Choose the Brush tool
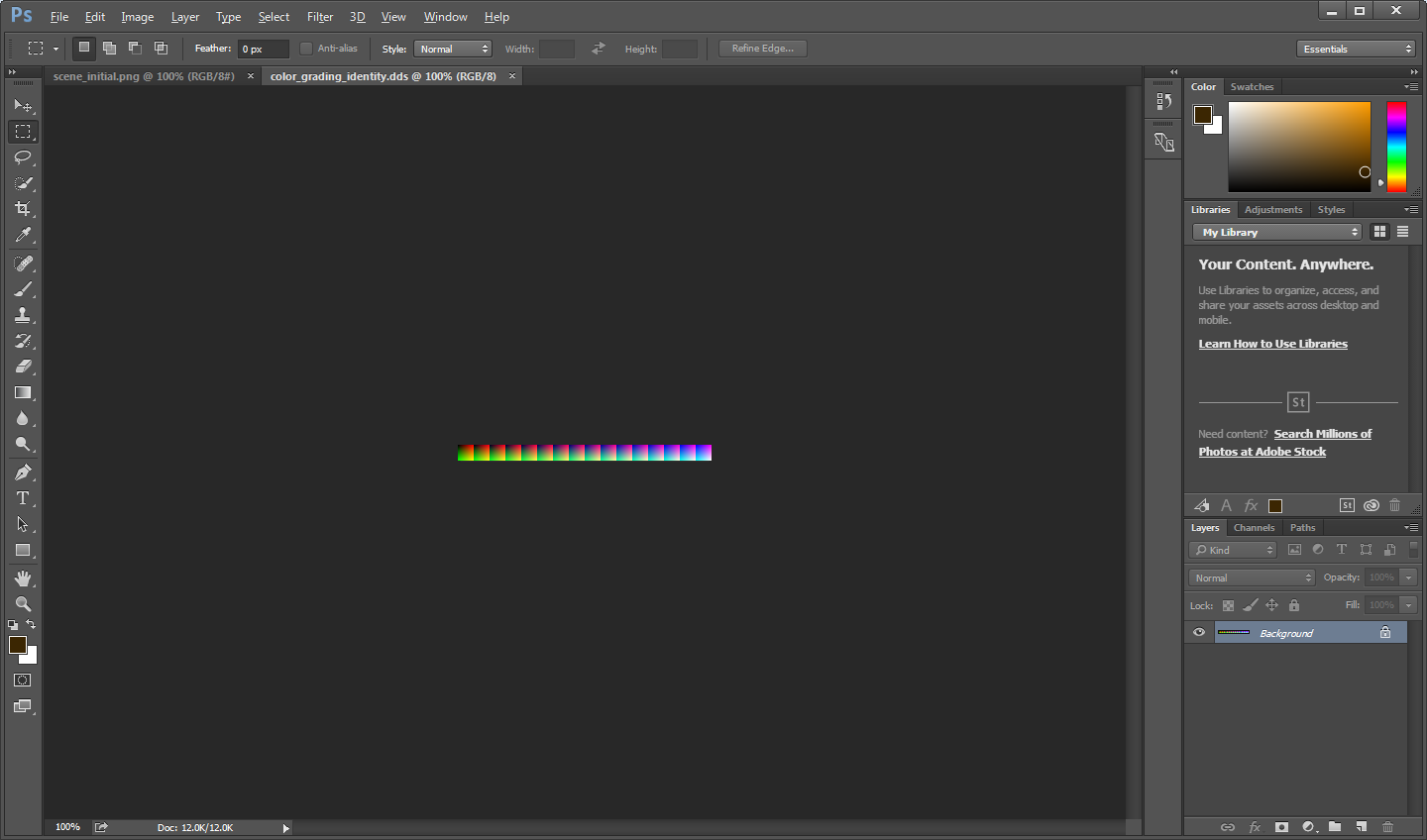This screenshot has height=840, width=1427. pyautogui.click(x=24, y=288)
